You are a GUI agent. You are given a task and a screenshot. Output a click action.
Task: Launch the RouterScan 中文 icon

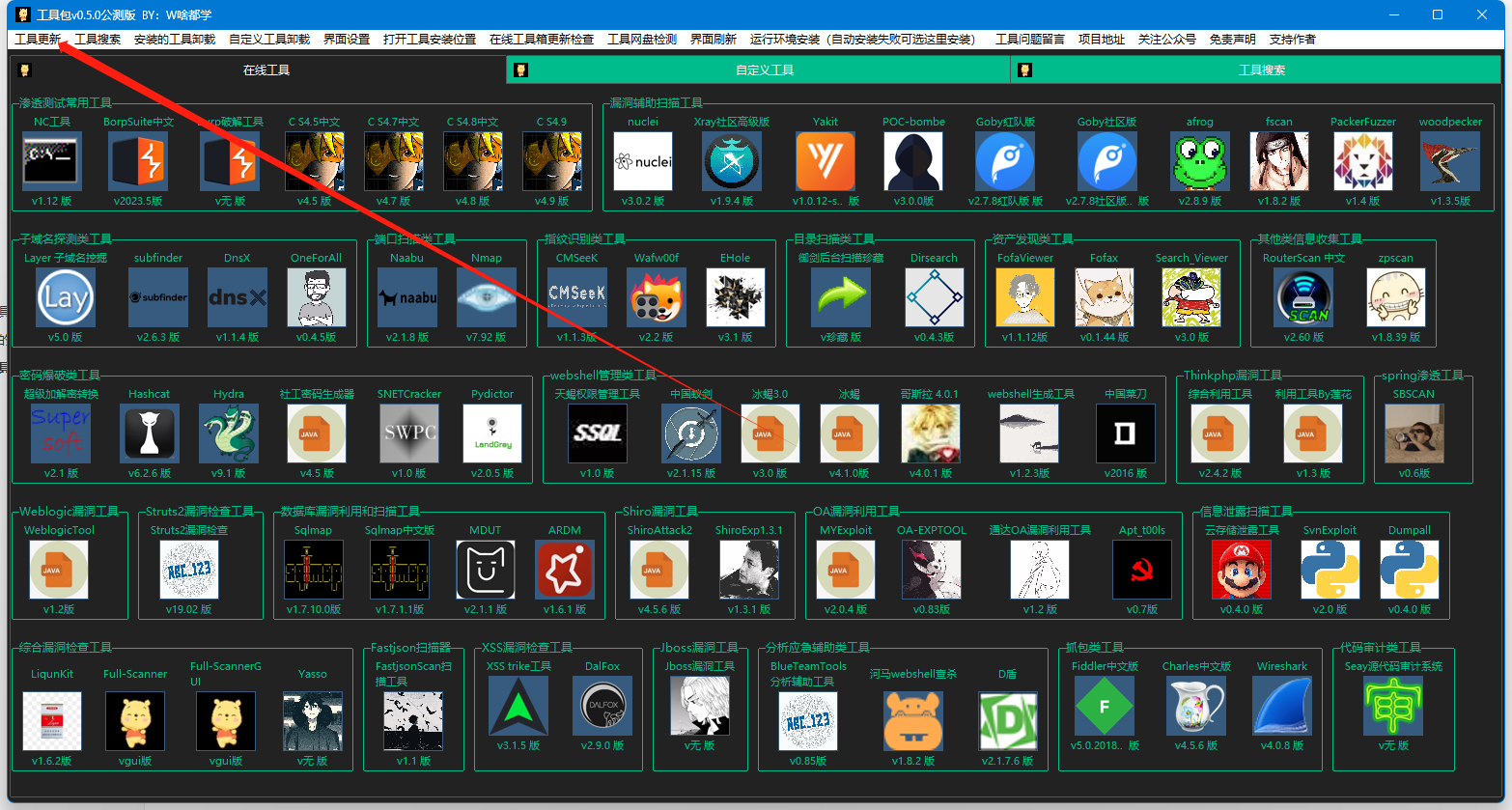pos(1303,297)
